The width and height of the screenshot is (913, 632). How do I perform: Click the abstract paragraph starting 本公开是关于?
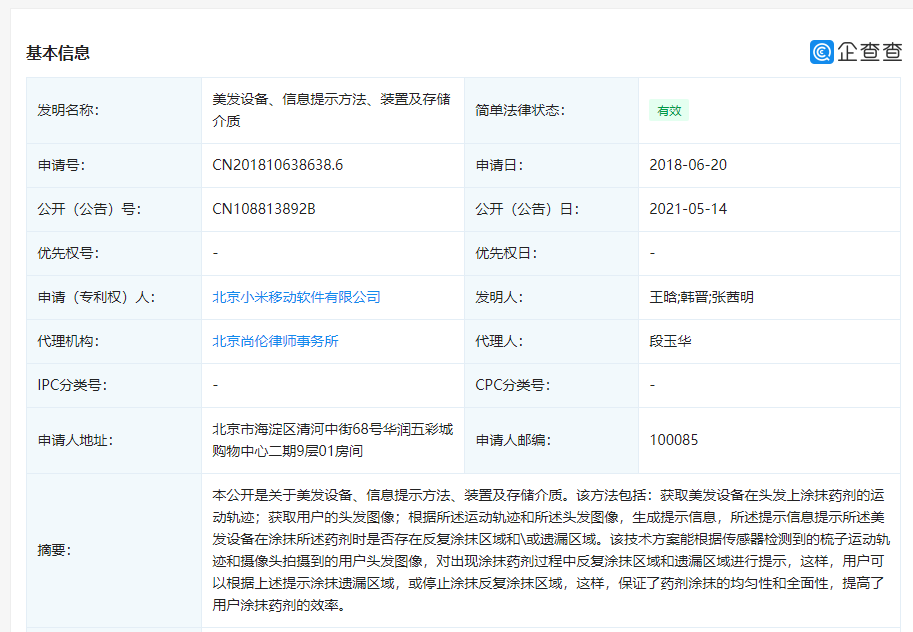(x=550, y=550)
